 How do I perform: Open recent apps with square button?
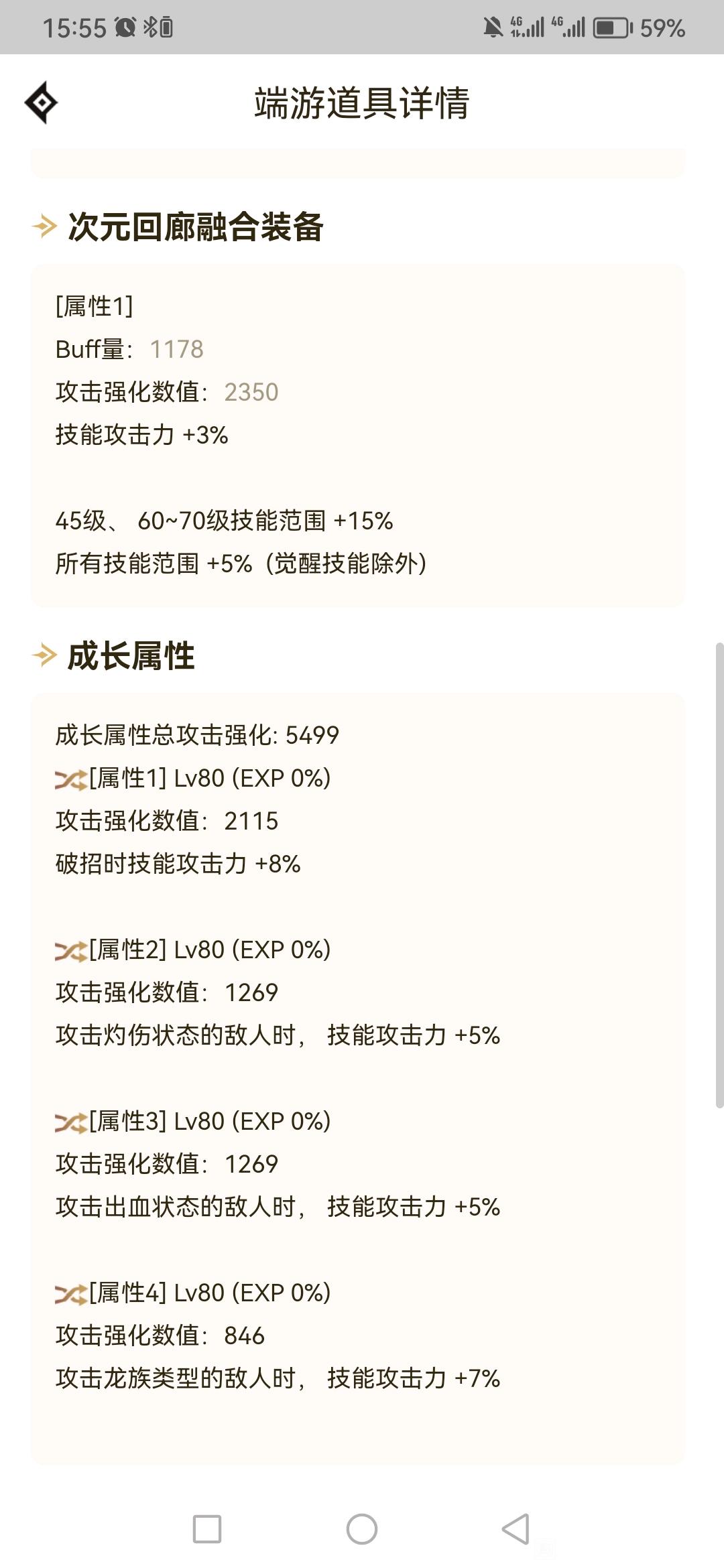click(207, 1529)
